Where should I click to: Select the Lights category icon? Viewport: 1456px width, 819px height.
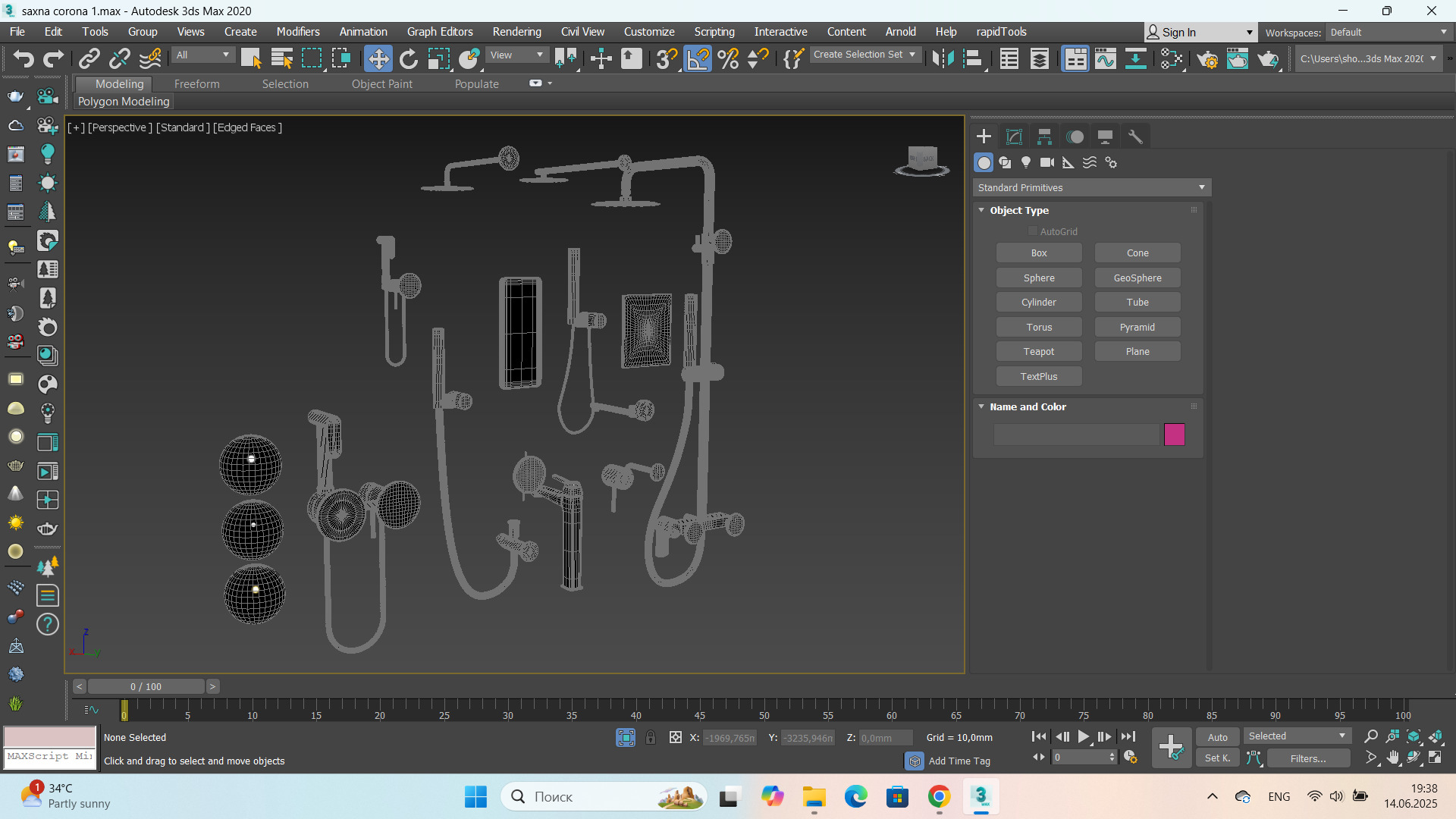click(1026, 162)
